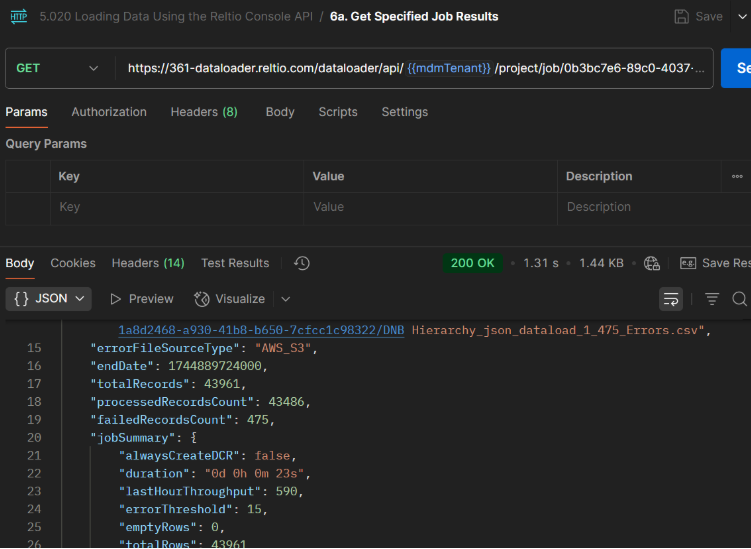The height and width of the screenshot is (549, 751).
Task: Open the request Headers (8) tab
Action: click(x=204, y=112)
